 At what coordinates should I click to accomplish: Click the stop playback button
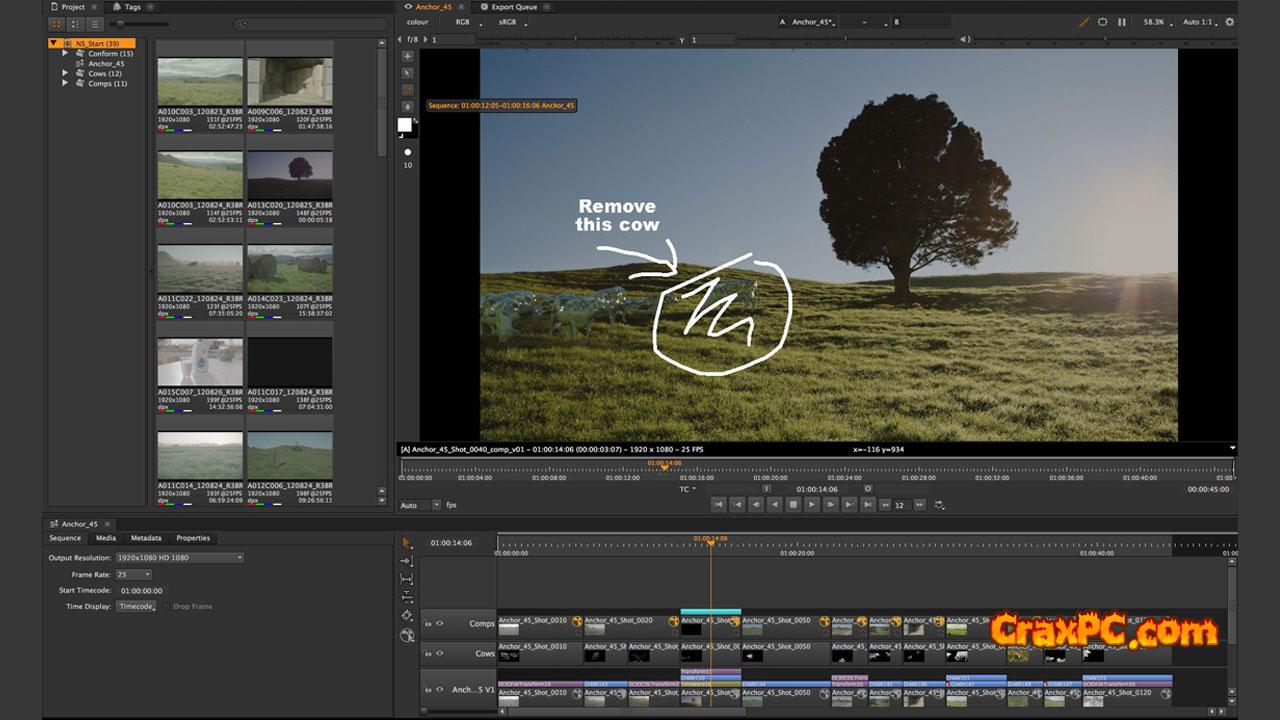[x=793, y=505]
